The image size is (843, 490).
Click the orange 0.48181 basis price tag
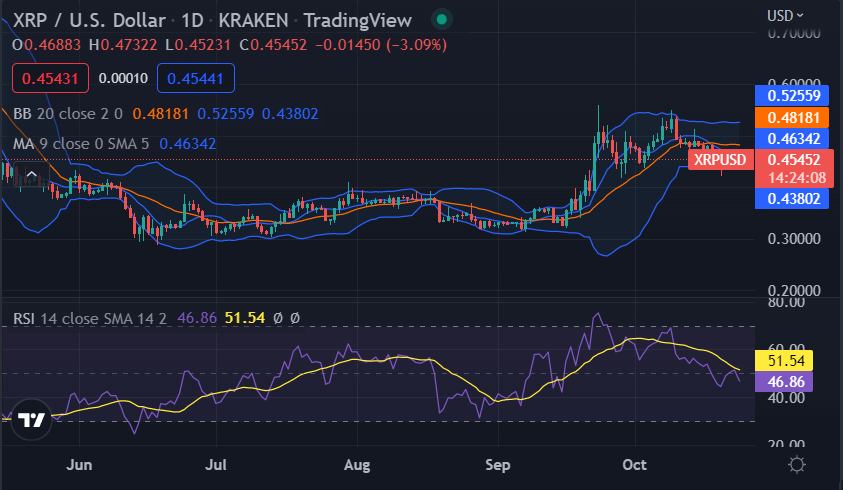pyautogui.click(x=794, y=117)
